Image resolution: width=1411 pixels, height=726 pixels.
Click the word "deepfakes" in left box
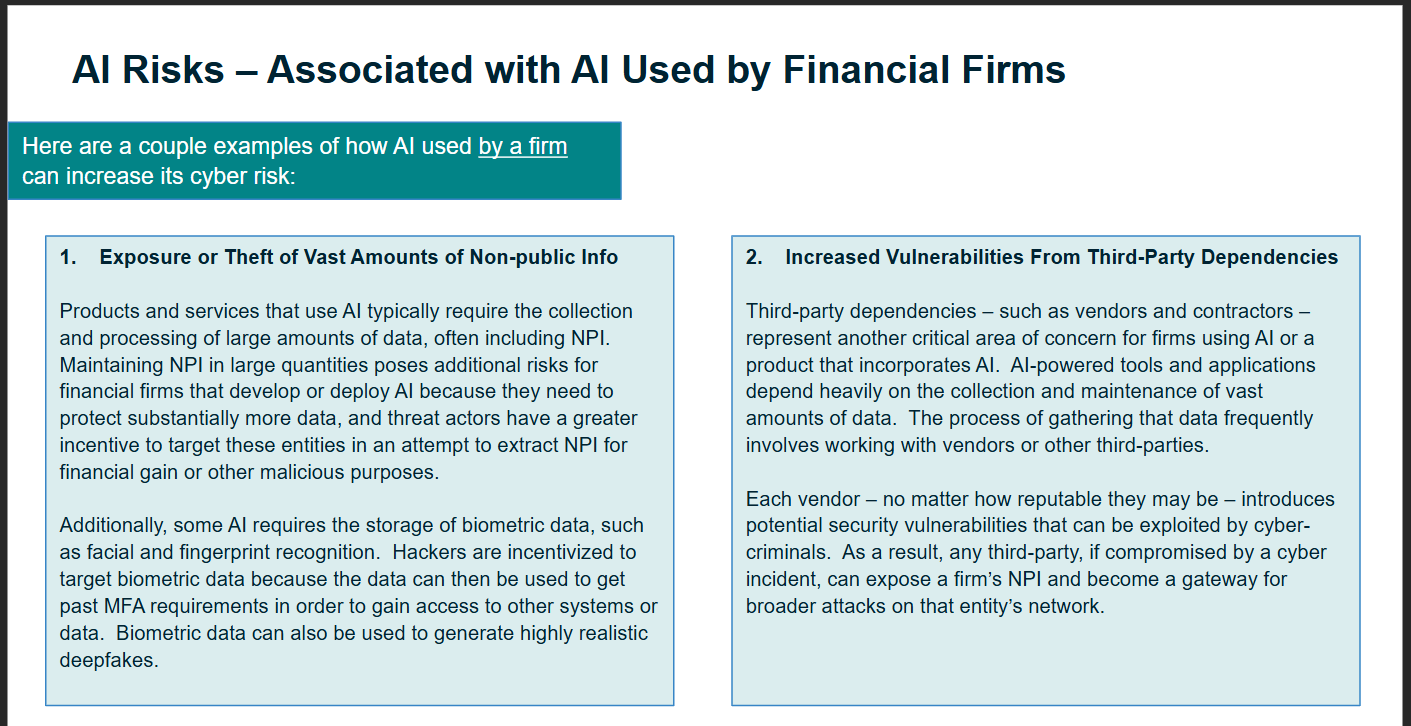[x=106, y=660]
